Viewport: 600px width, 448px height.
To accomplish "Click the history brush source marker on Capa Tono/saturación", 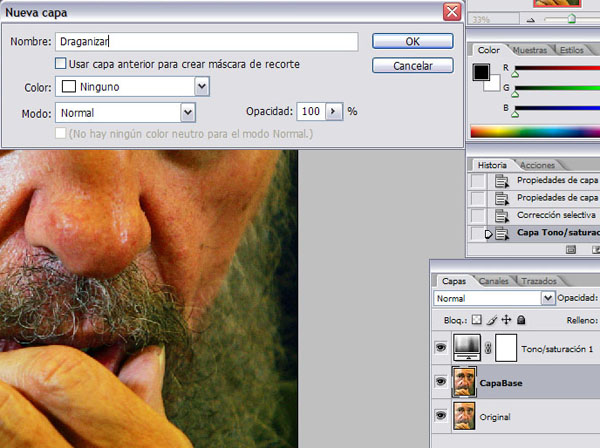I will (488, 233).
